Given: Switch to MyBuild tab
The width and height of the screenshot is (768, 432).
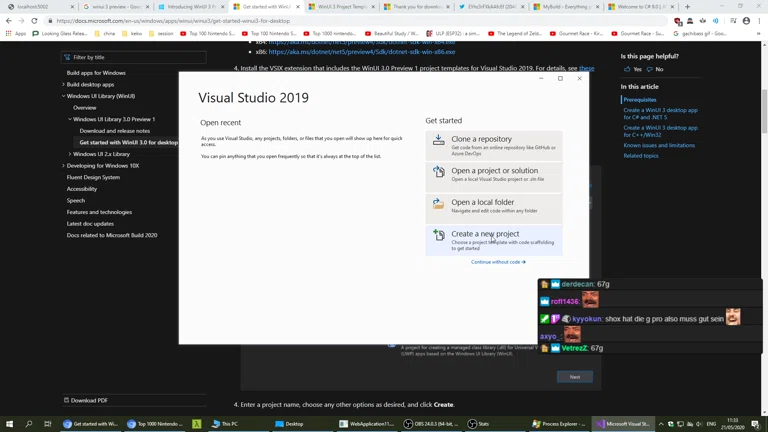Looking at the screenshot, I should 566,7.
